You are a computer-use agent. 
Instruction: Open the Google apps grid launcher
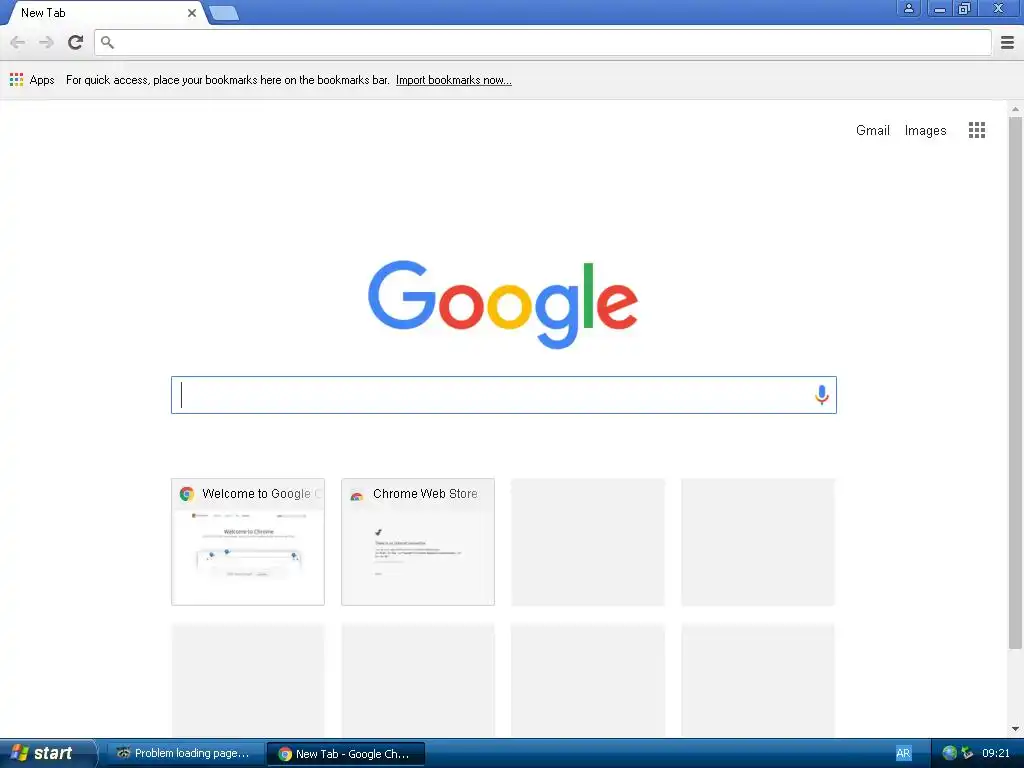coord(977,130)
